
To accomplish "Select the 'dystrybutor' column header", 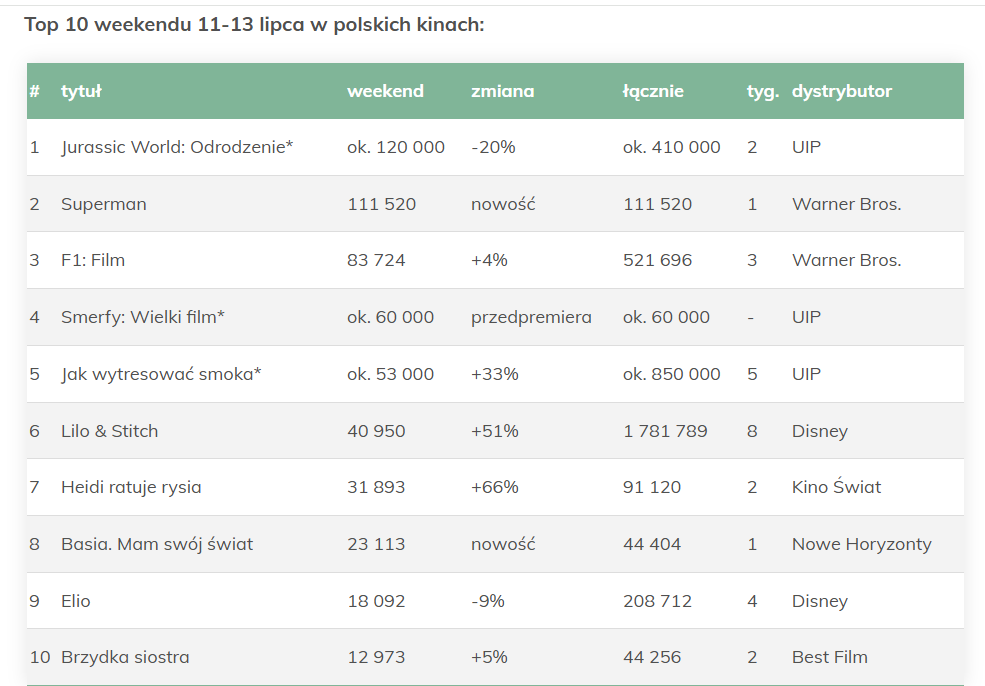I will coord(841,91).
